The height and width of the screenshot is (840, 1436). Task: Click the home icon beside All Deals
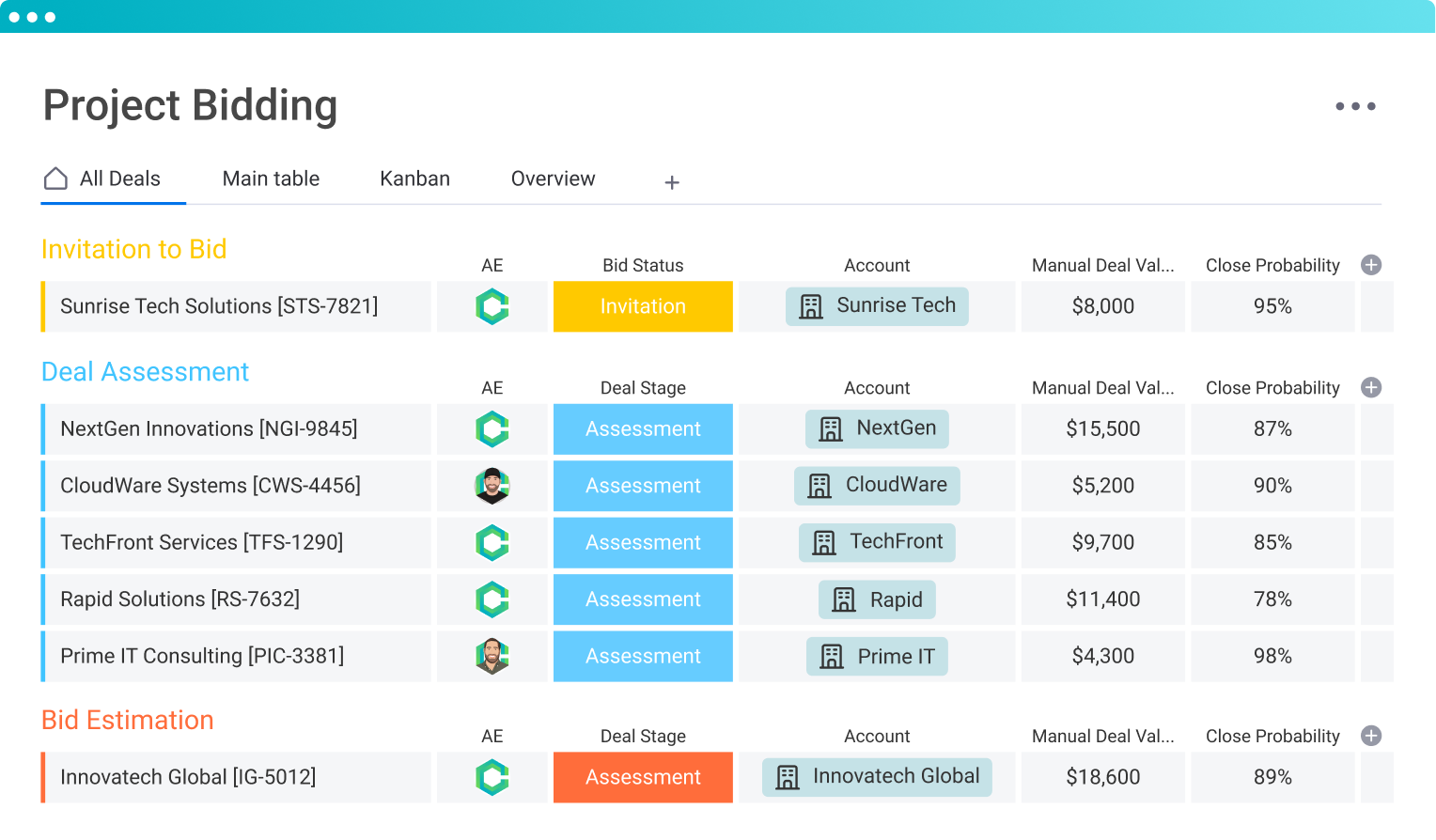[x=56, y=179]
